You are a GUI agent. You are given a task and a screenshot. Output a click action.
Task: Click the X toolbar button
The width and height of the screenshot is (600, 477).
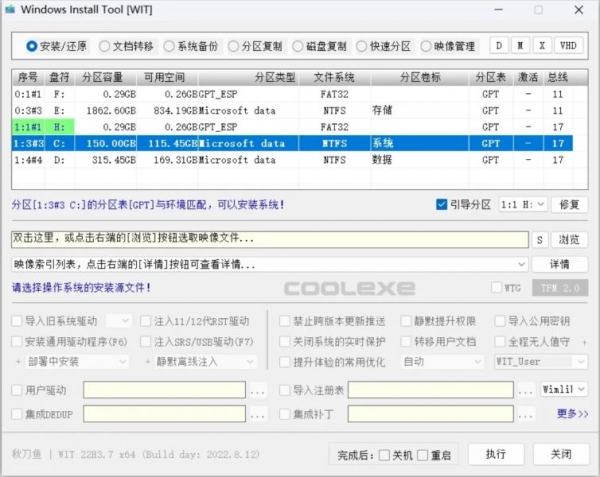point(542,46)
